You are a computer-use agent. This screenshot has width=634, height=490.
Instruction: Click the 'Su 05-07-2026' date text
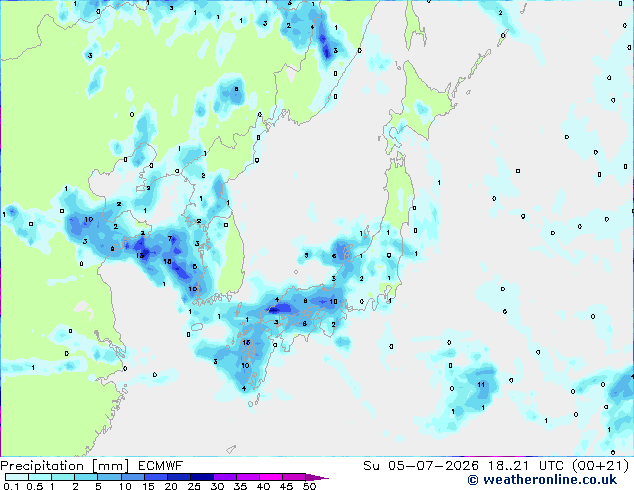pyautogui.click(x=421, y=466)
